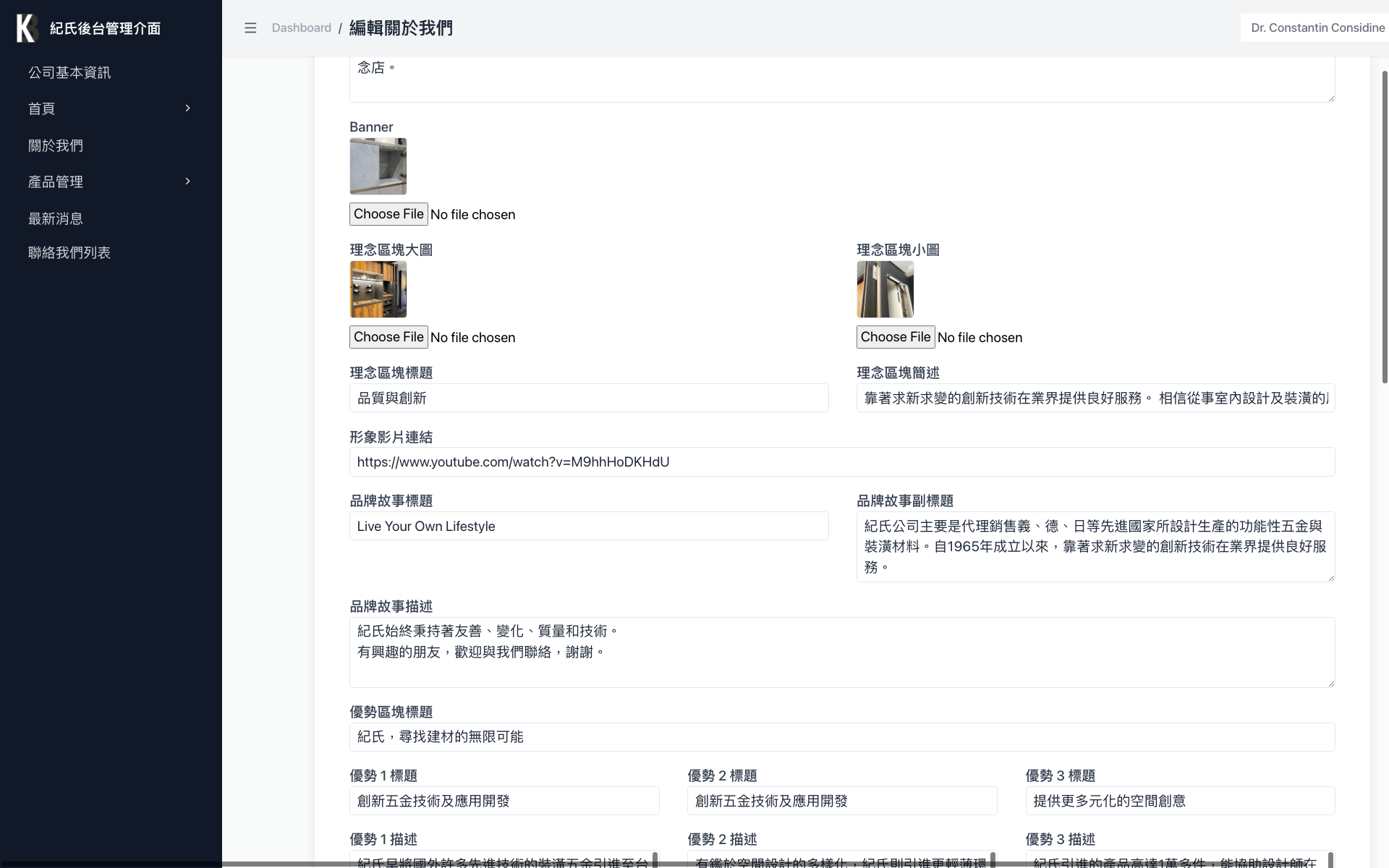This screenshot has height=868, width=1389.
Task: Click the hamburger menu icon
Action: click(251, 27)
